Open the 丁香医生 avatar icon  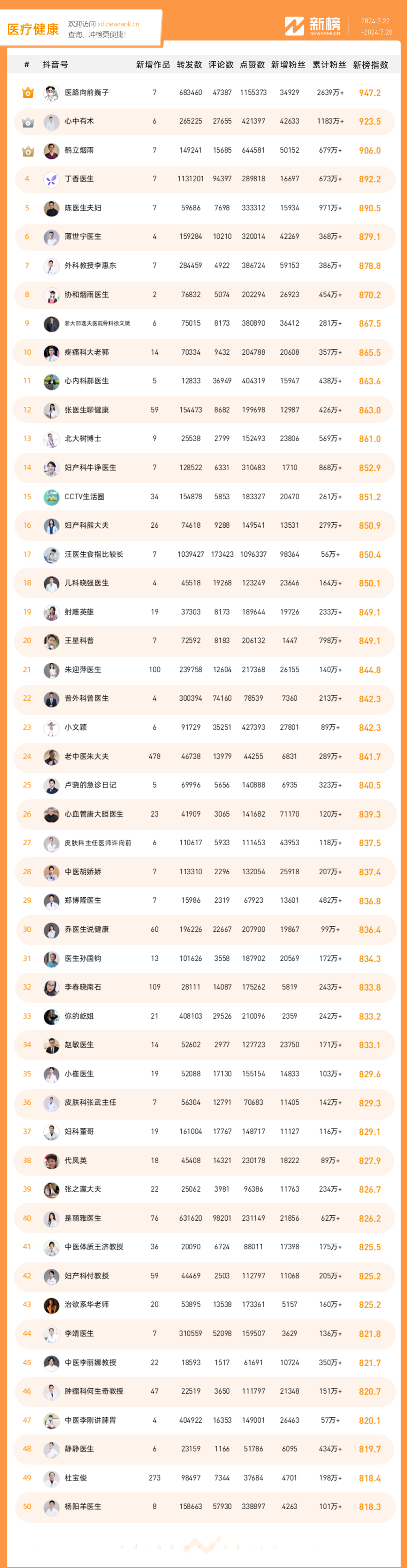[x=51, y=179]
